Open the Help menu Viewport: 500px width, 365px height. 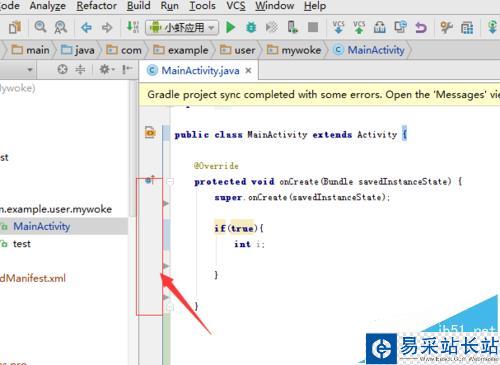(x=315, y=6)
